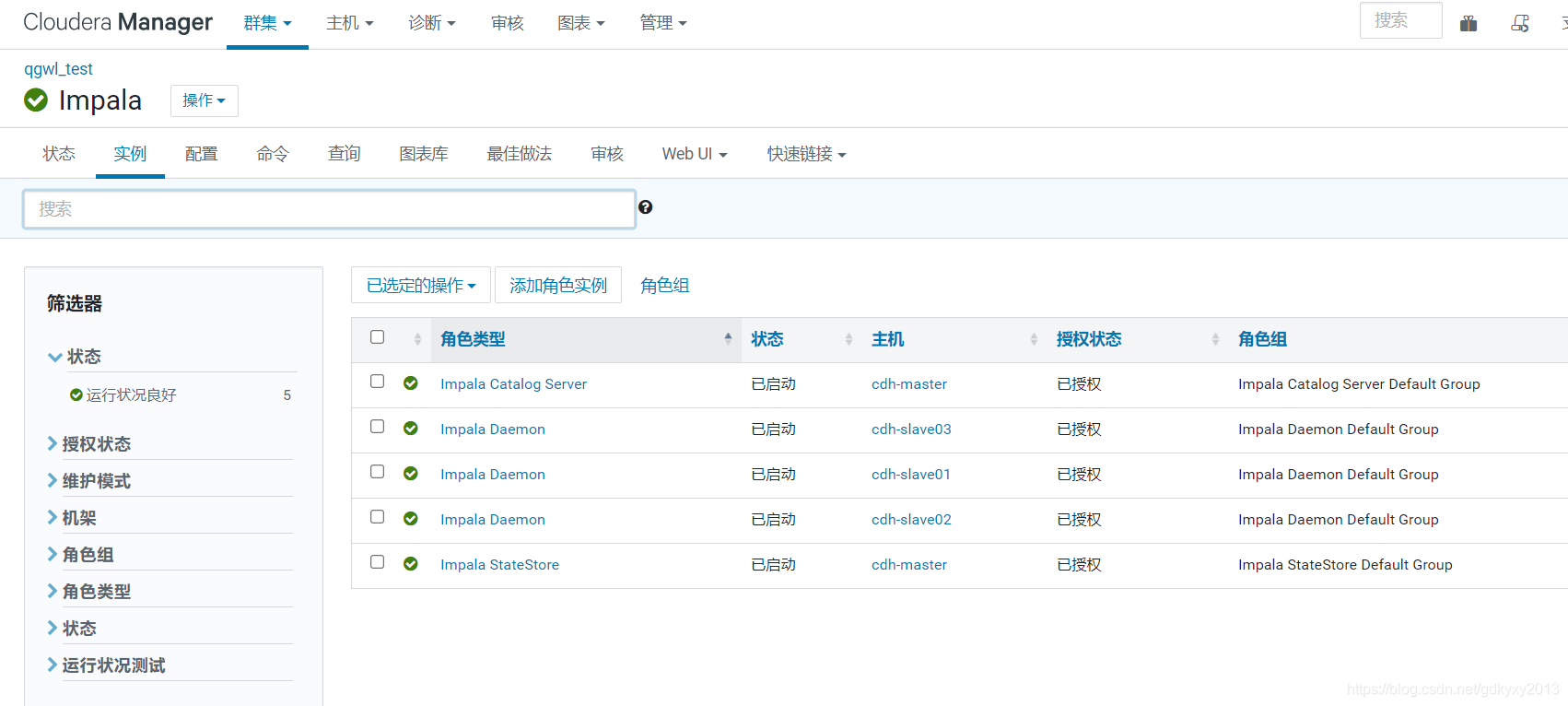Open the Web UI dropdown
This screenshot has width=1568, height=706.
[x=695, y=154]
